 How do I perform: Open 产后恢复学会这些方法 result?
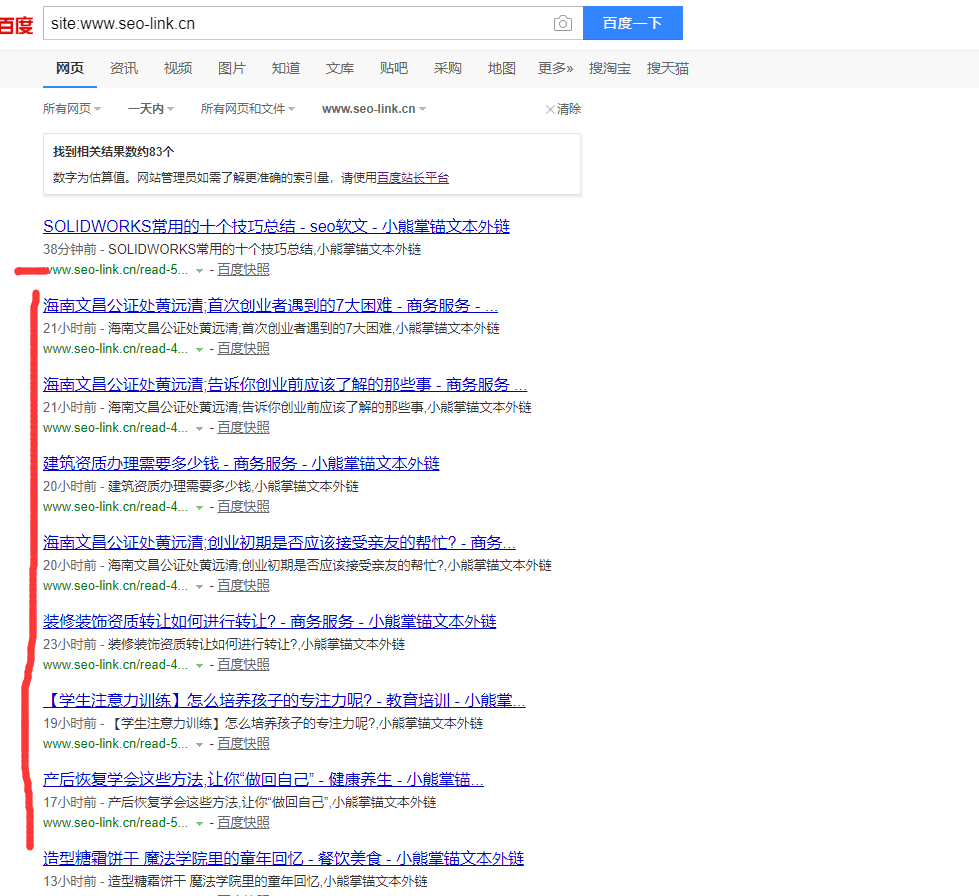pos(263,779)
